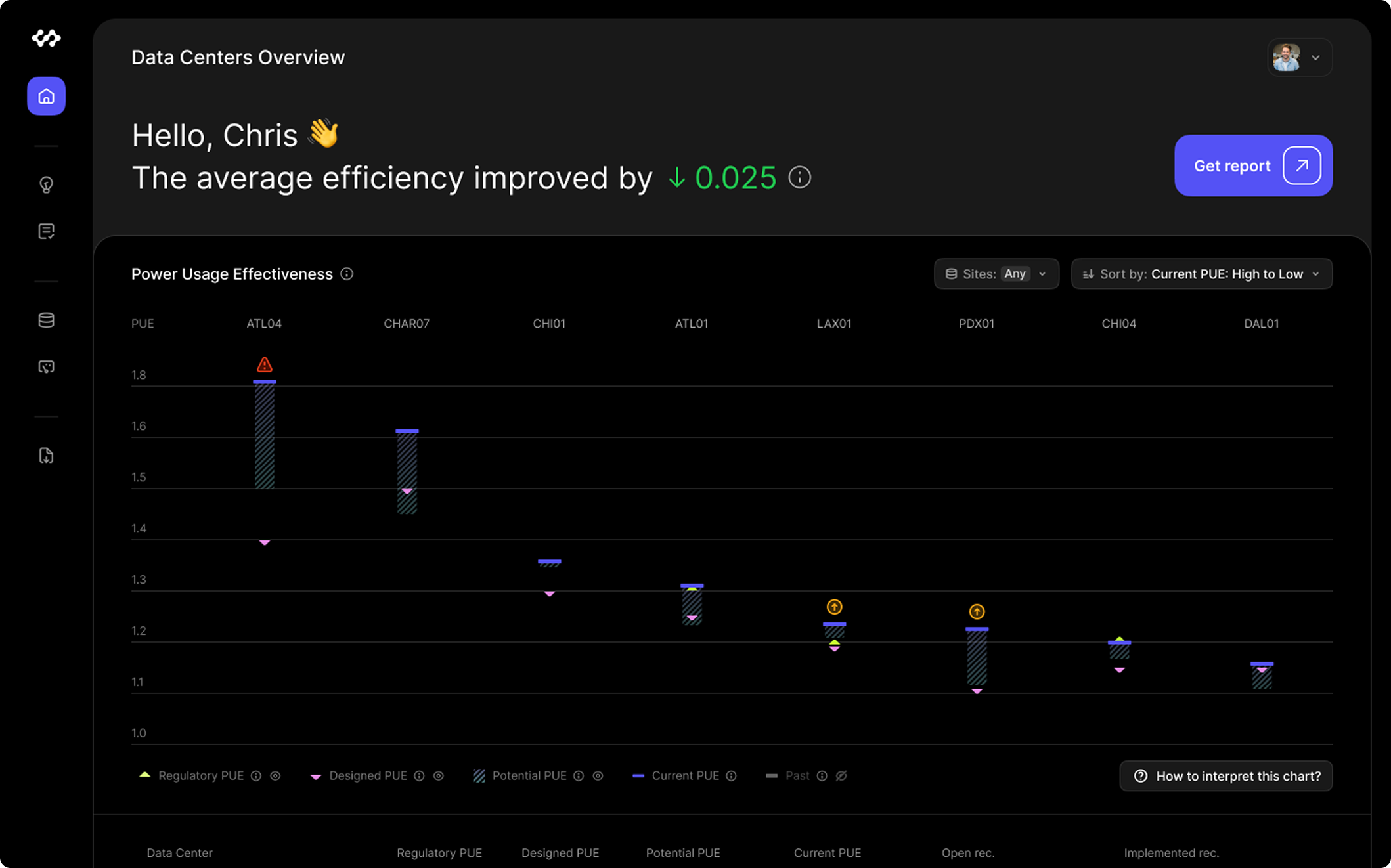Click the LAX01 orange up-arrow indicator
The width and height of the screenshot is (1391, 868).
834,607
